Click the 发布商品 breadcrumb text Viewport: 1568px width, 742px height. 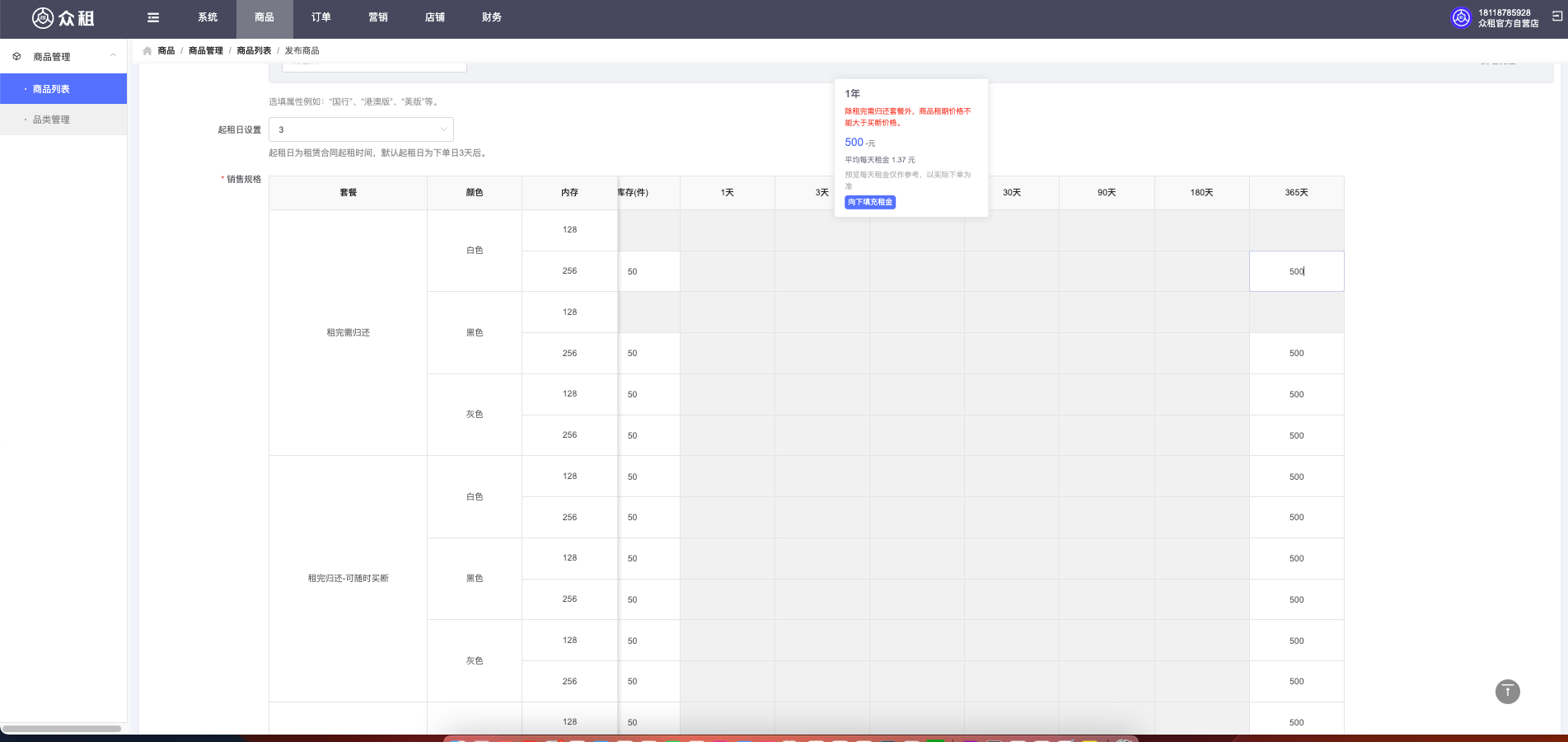302,50
